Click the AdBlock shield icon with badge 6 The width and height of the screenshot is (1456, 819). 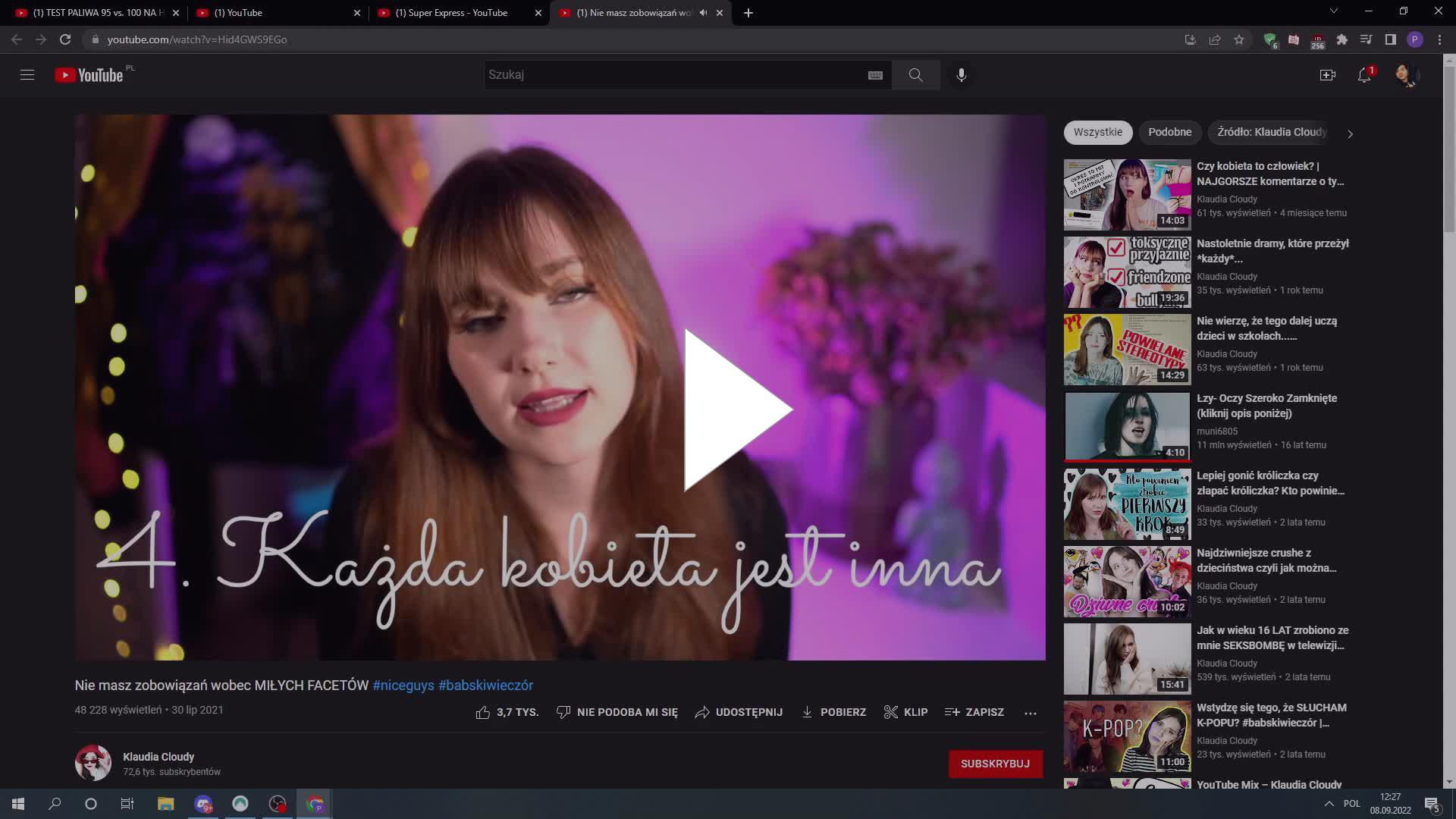pos(1269,39)
